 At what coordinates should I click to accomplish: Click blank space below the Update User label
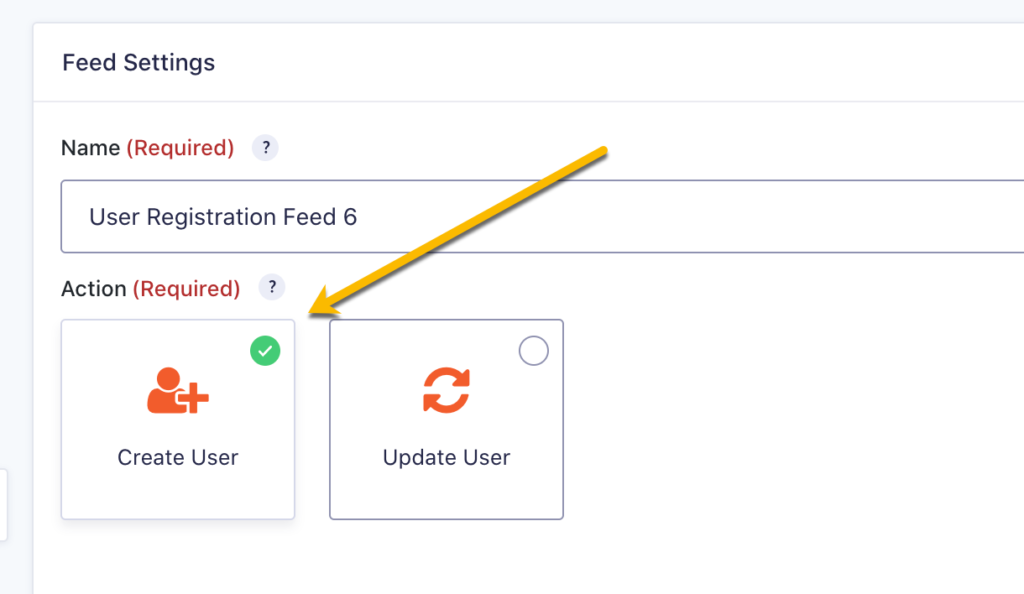pyautogui.click(x=447, y=495)
